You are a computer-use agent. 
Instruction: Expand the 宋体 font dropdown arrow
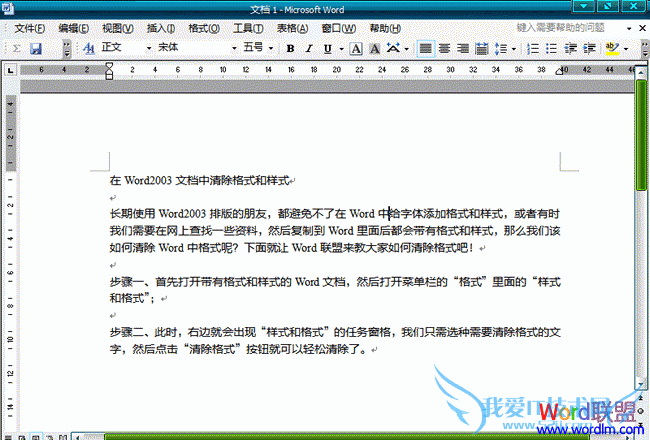[x=234, y=49]
